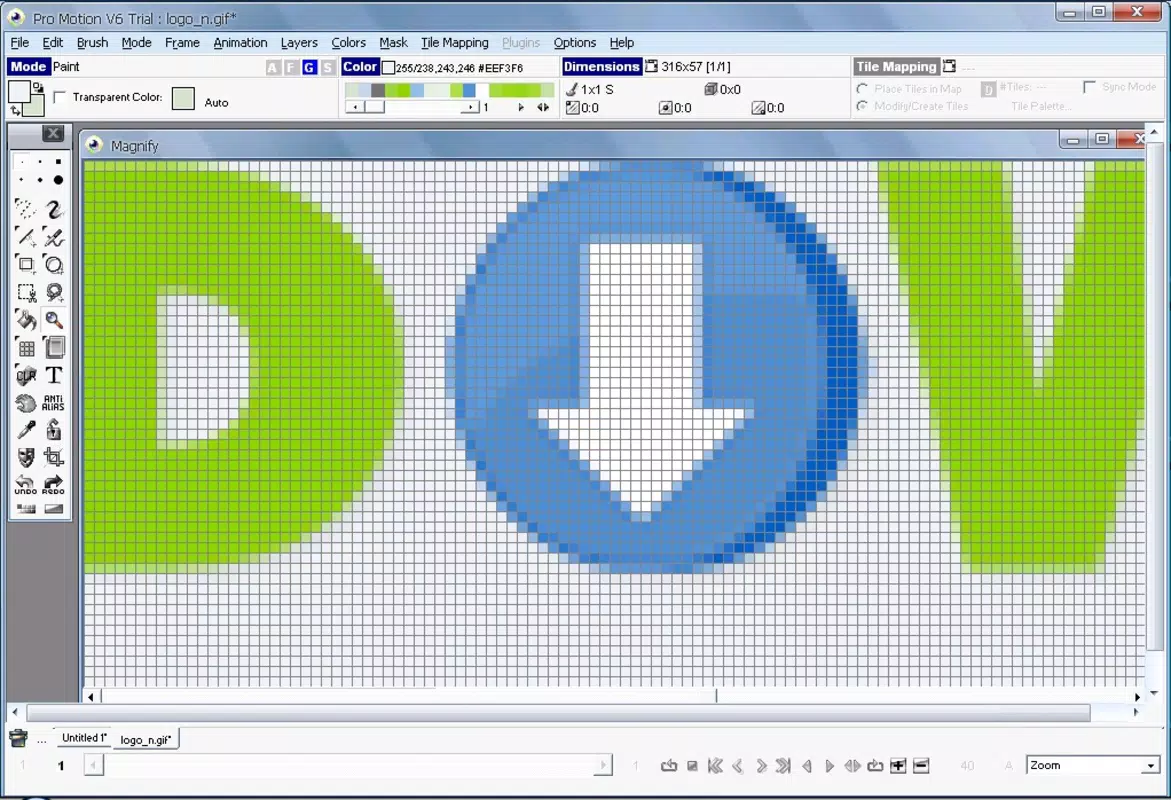Select the rectangular brush grab tool
Image resolution: width=1171 pixels, height=800 pixels.
[25, 293]
